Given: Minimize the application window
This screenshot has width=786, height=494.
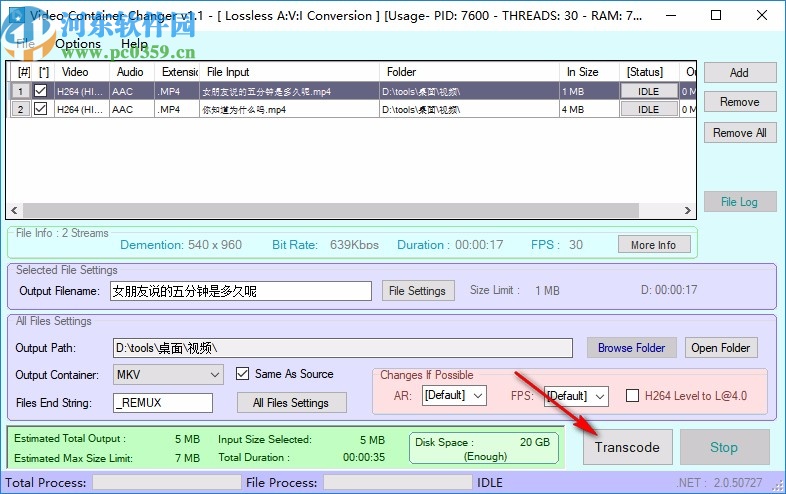Looking at the screenshot, I should point(671,16).
